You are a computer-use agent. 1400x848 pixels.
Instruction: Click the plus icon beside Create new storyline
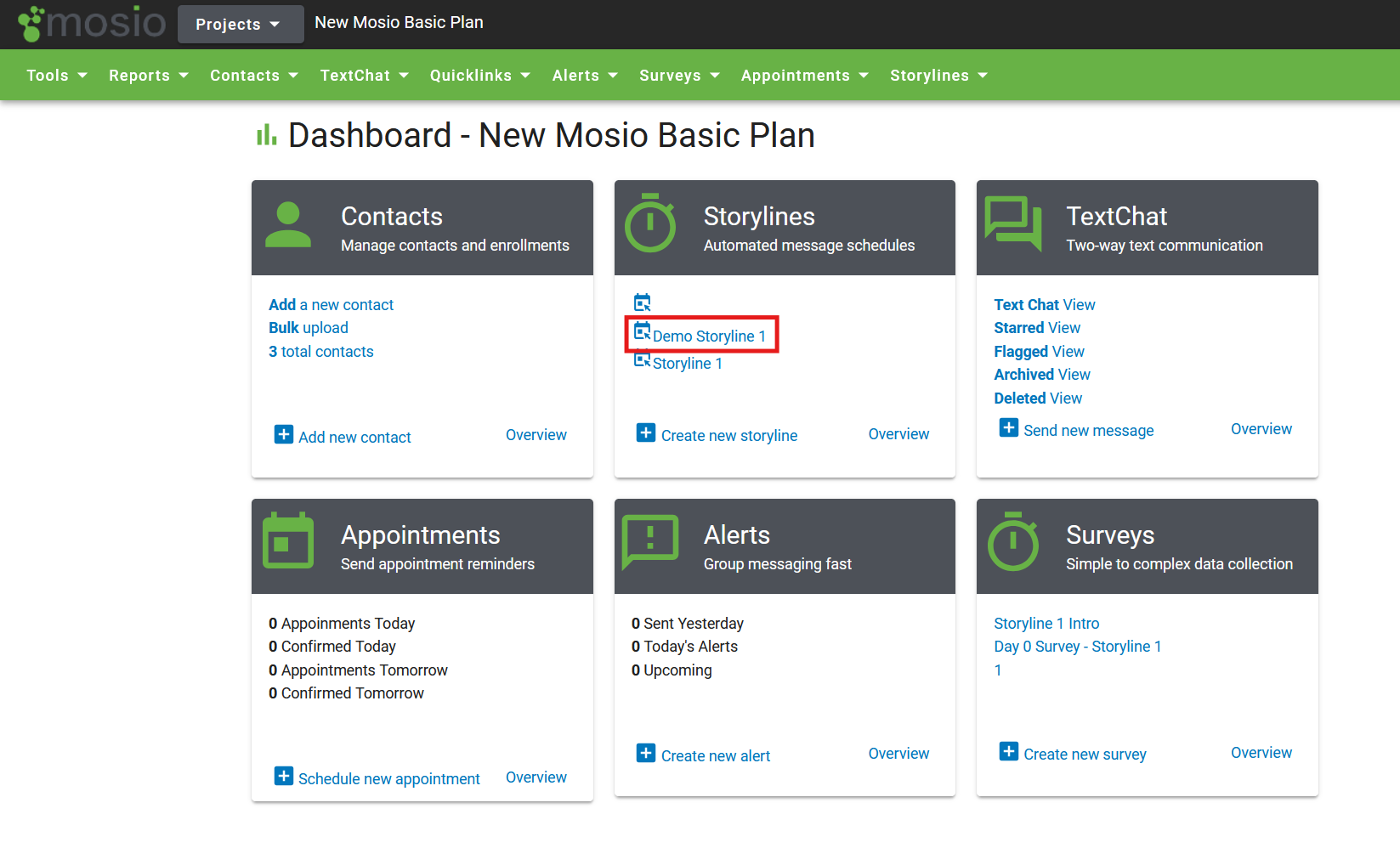tap(646, 432)
